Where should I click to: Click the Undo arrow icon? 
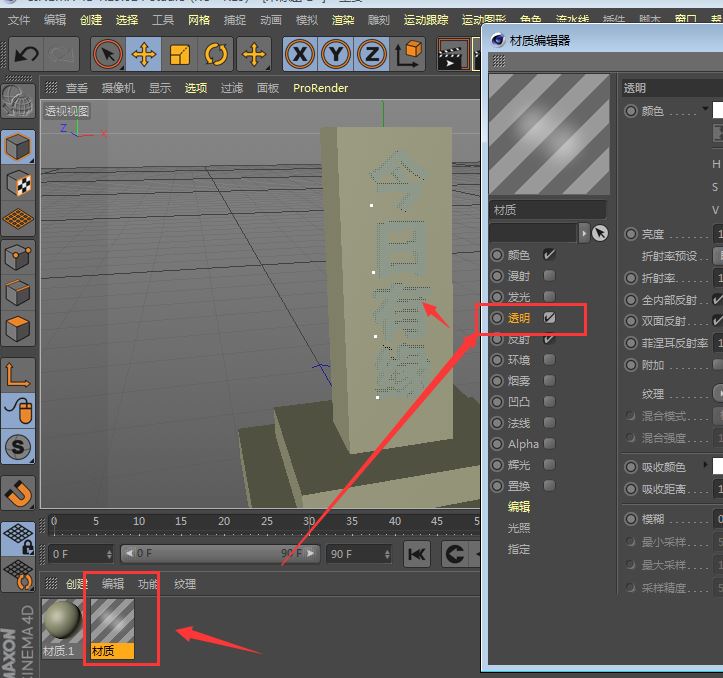click(x=26, y=55)
